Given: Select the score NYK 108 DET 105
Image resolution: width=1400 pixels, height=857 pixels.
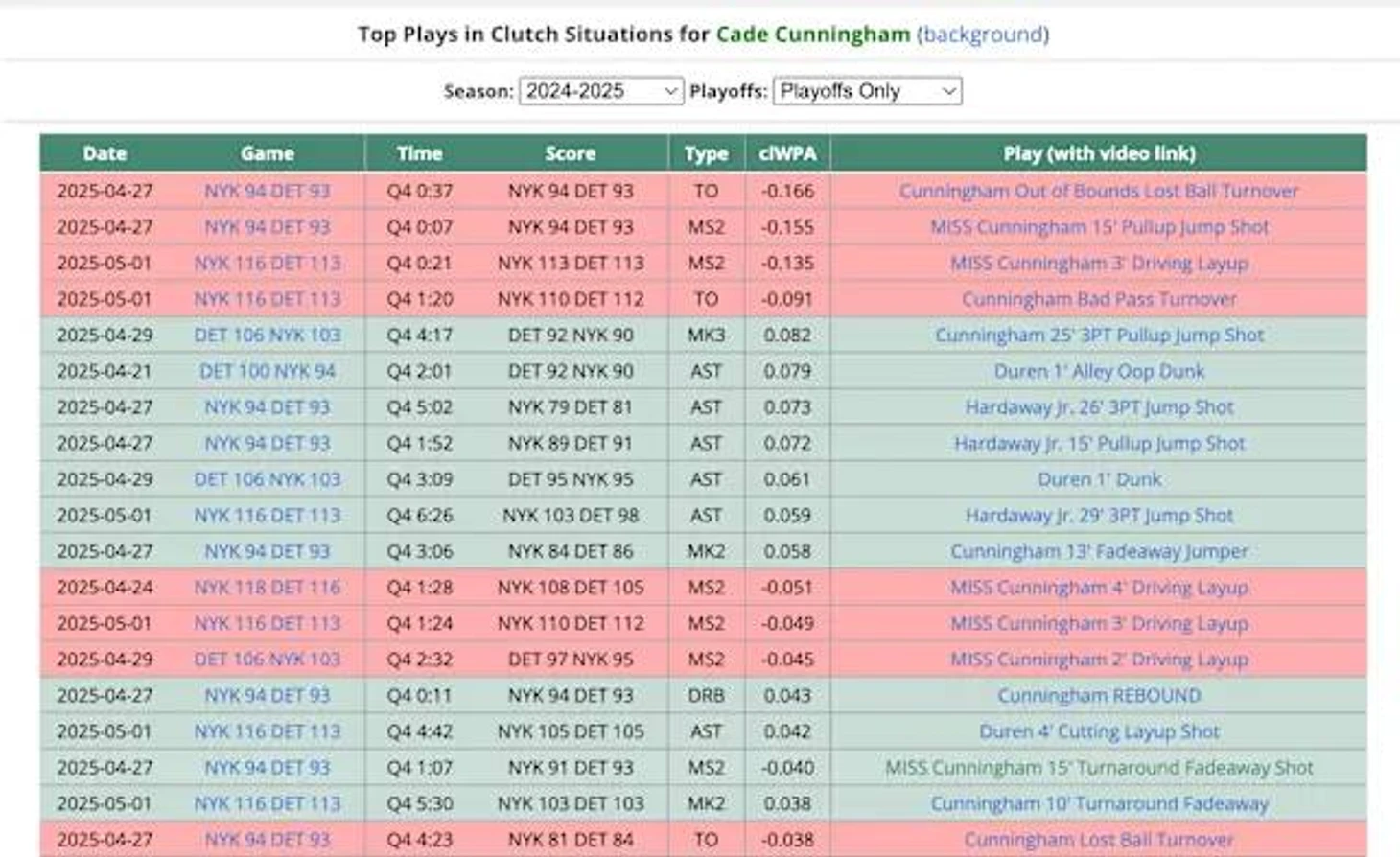Looking at the screenshot, I should click(x=571, y=588).
